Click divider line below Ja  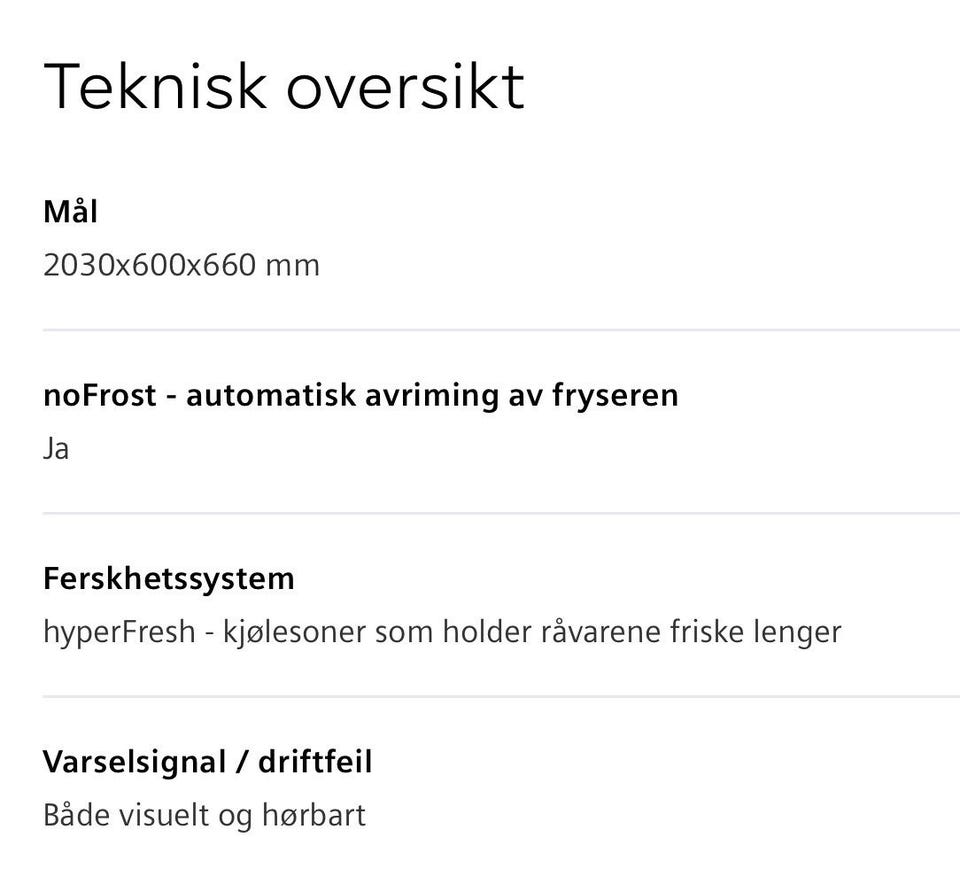point(501,514)
